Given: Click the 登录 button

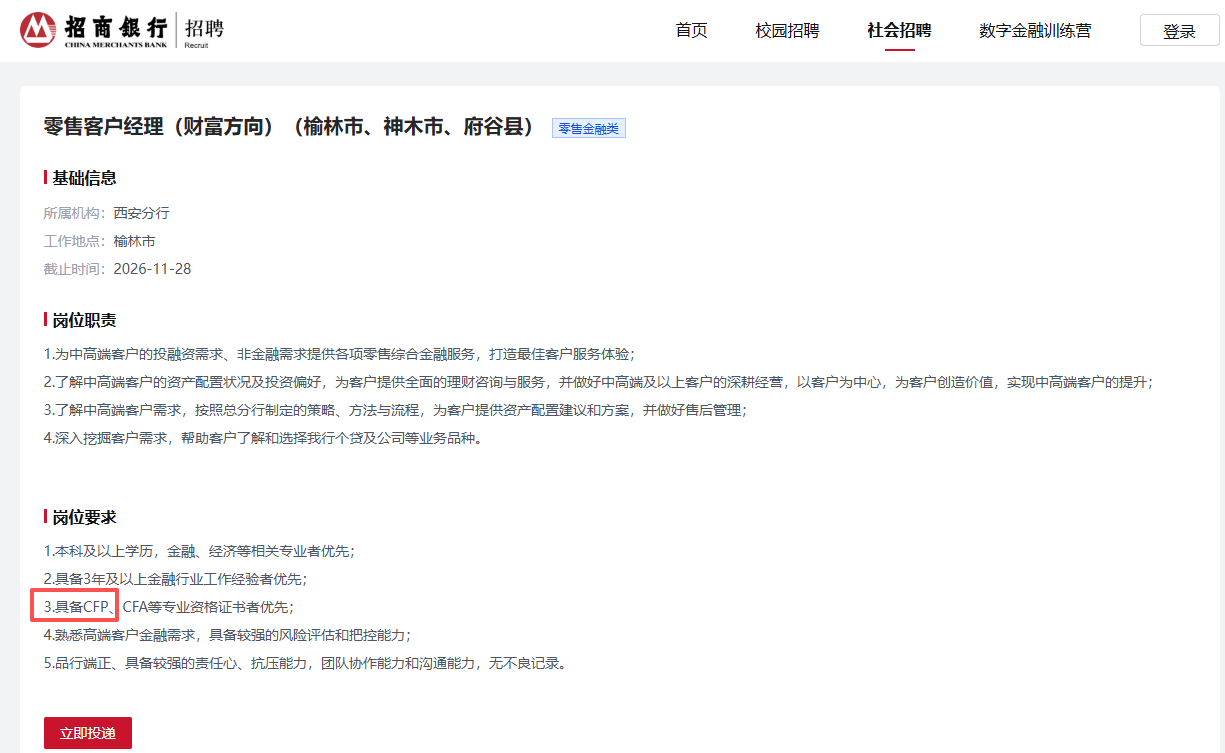Looking at the screenshot, I should tap(1179, 31).
